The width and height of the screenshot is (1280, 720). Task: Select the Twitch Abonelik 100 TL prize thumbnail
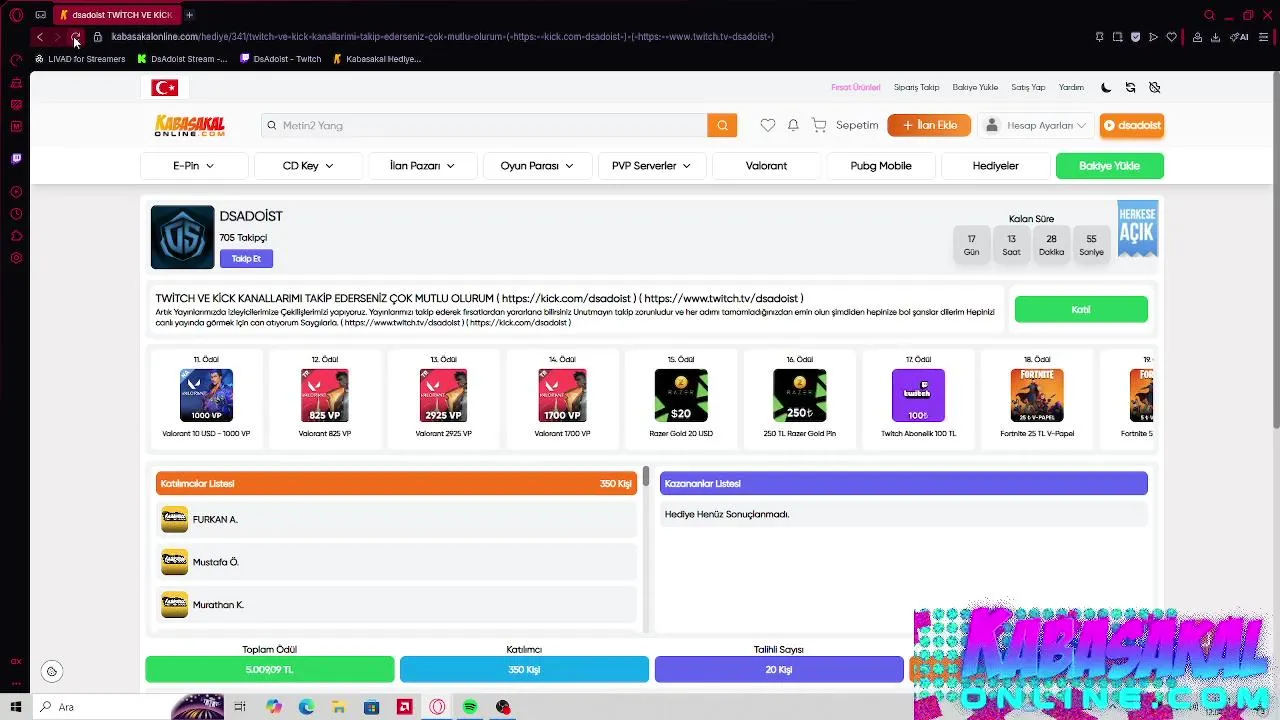click(918, 396)
